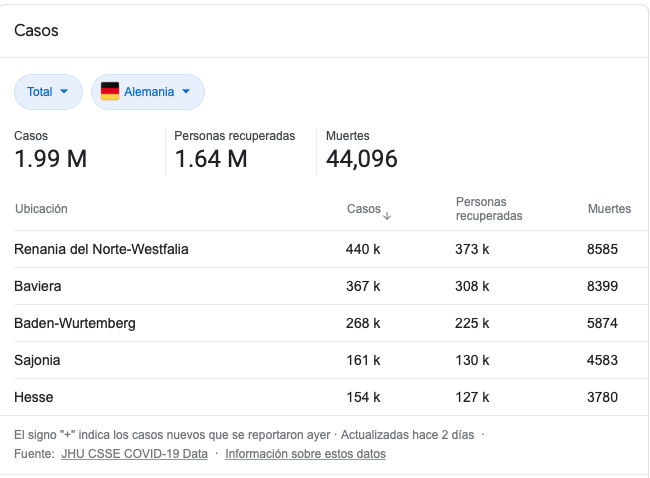
Task: Sort by the Casos column arrow
Action: tap(387, 216)
